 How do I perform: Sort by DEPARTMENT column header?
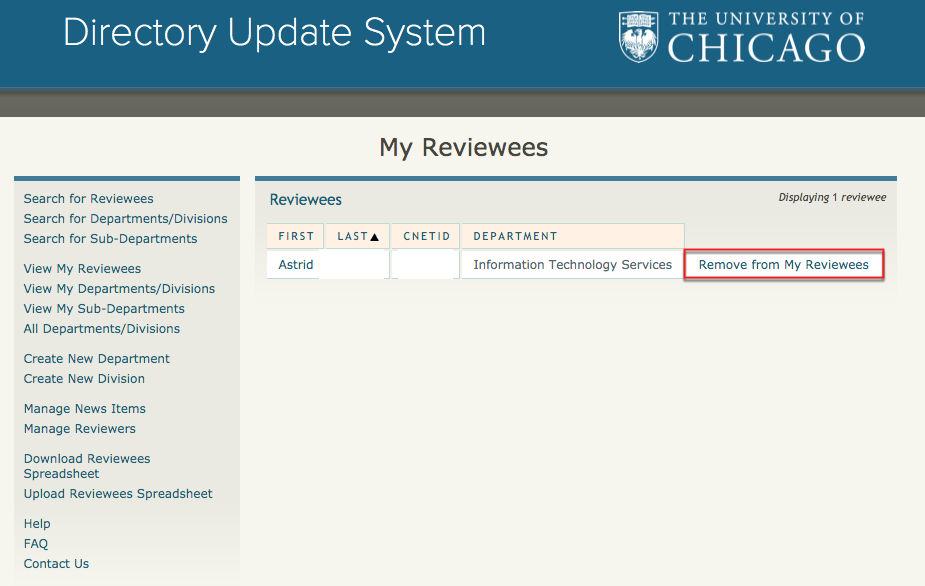(x=573, y=237)
